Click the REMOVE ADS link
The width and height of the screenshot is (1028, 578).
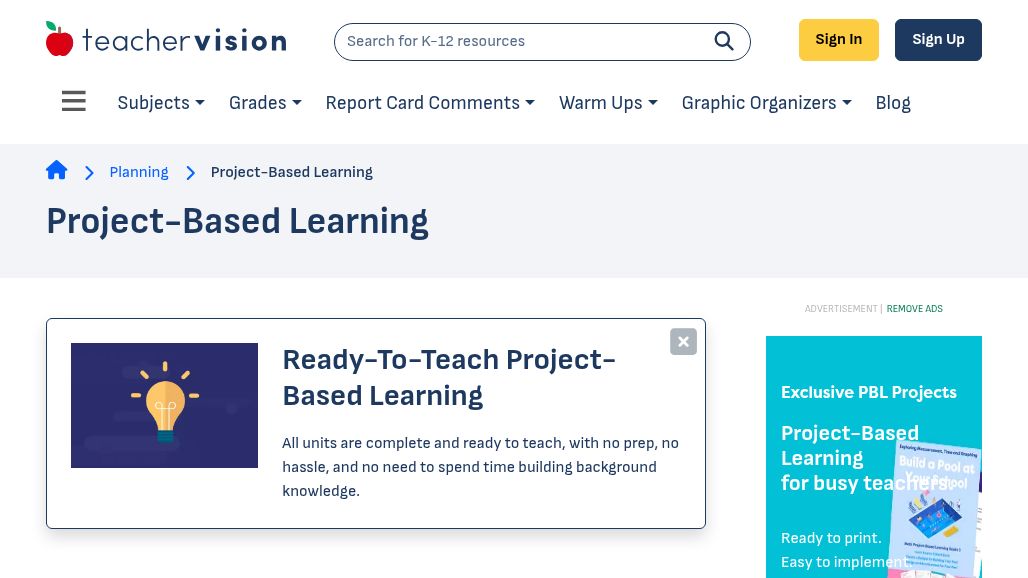pos(915,309)
